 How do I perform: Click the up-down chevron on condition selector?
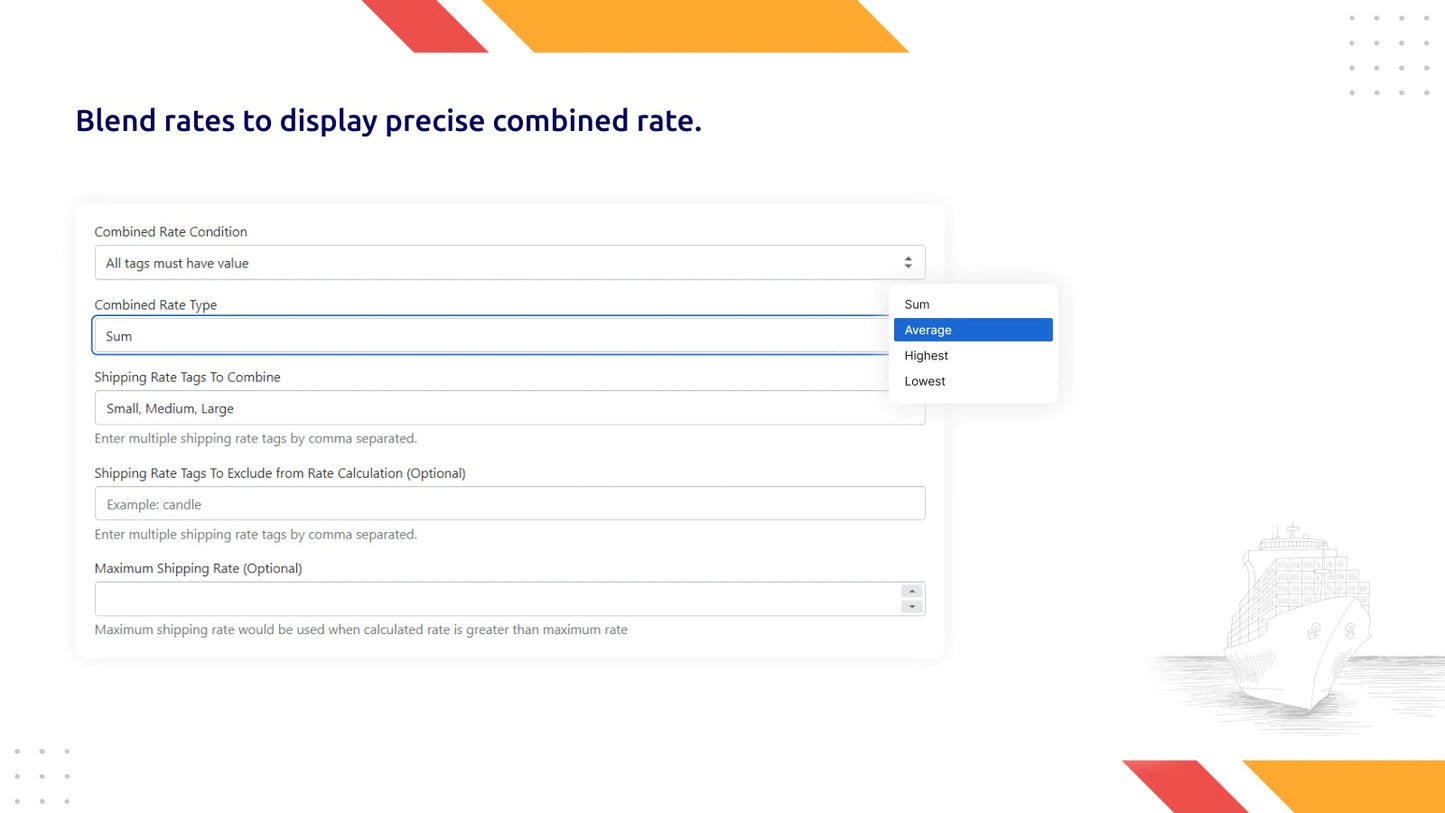[908, 261]
